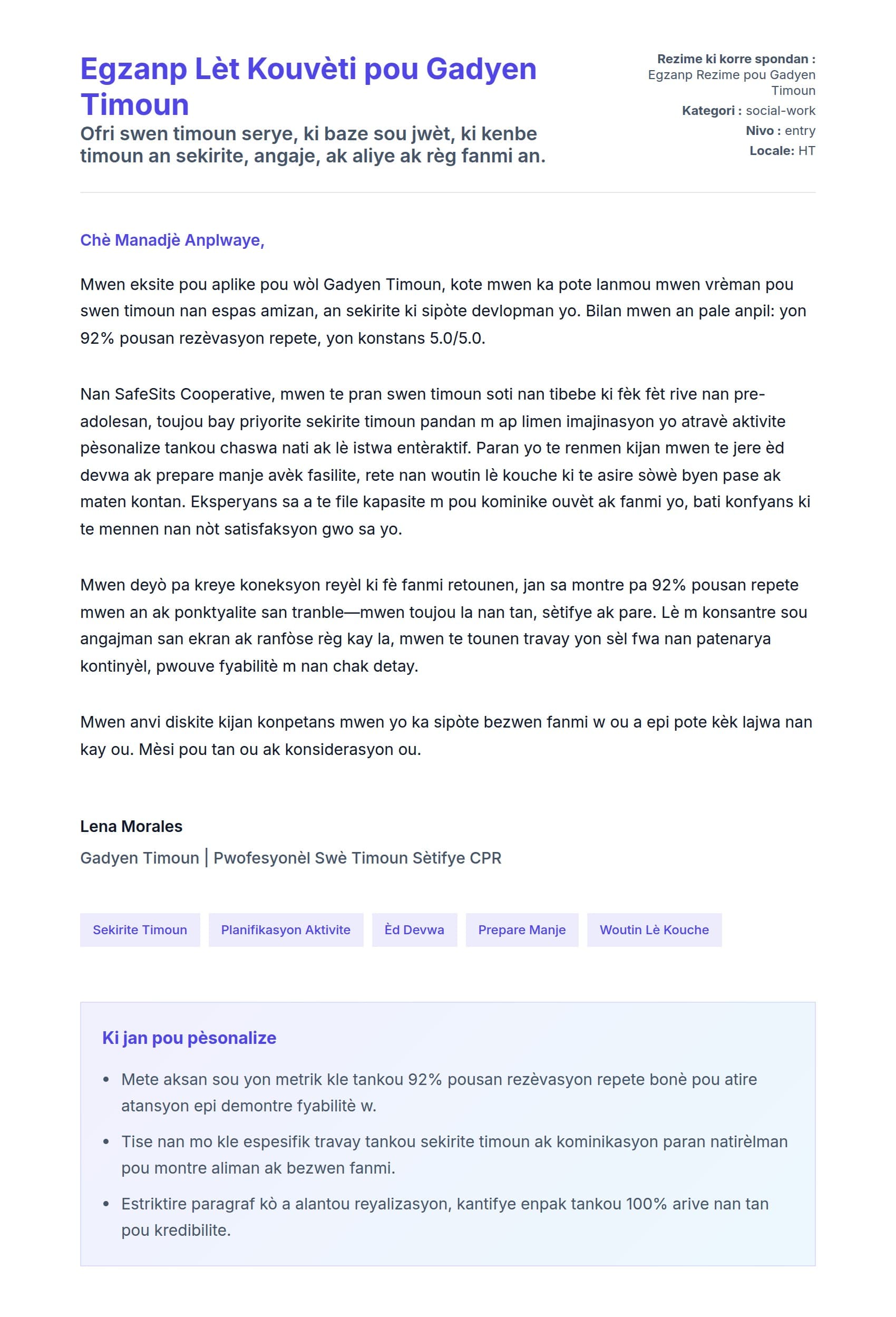Click the bullet starting with Tise nan mo kle
This screenshot has height=1317, width=896.
(454, 1155)
